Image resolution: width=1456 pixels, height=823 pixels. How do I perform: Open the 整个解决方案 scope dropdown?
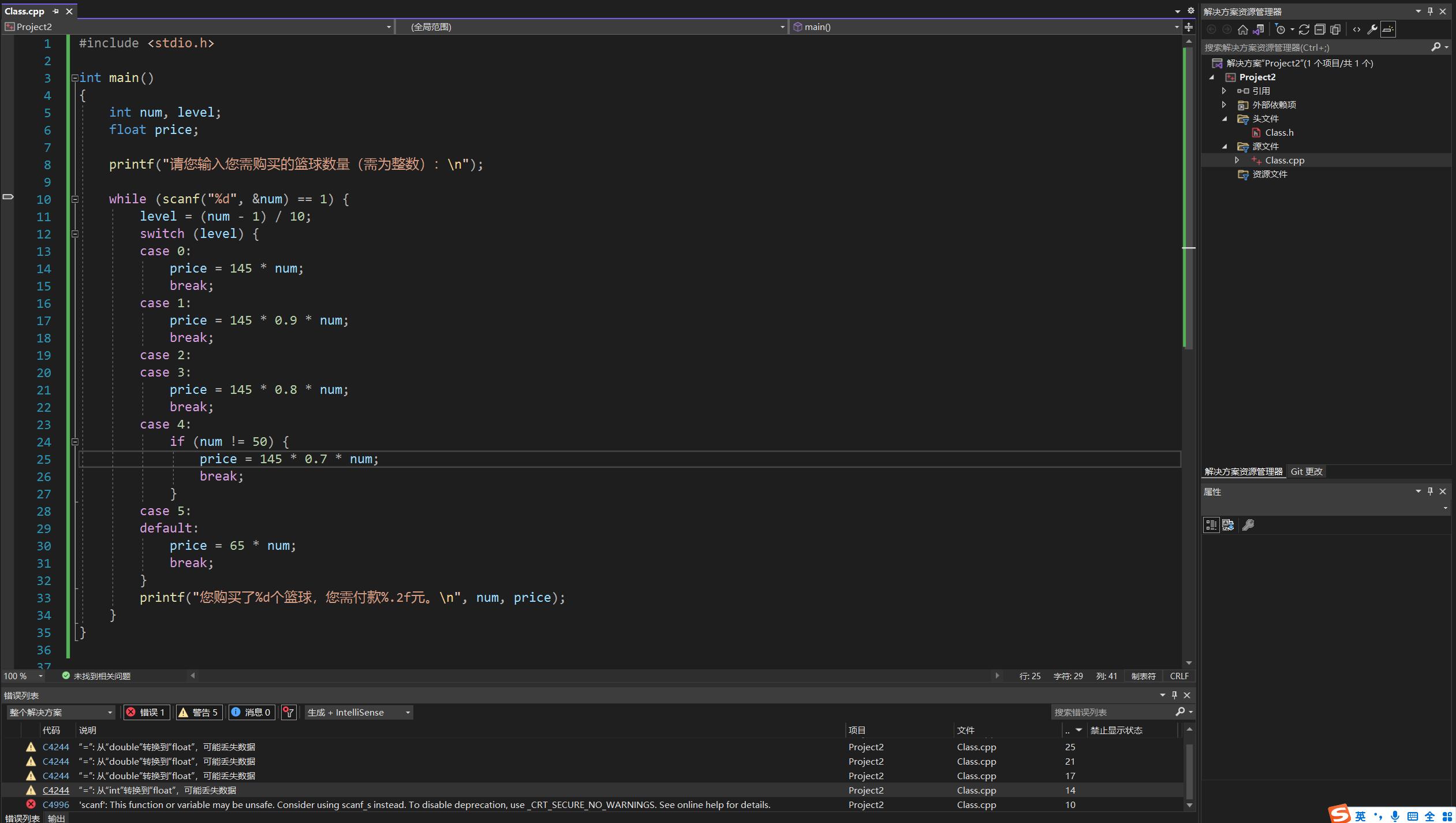click(x=61, y=712)
